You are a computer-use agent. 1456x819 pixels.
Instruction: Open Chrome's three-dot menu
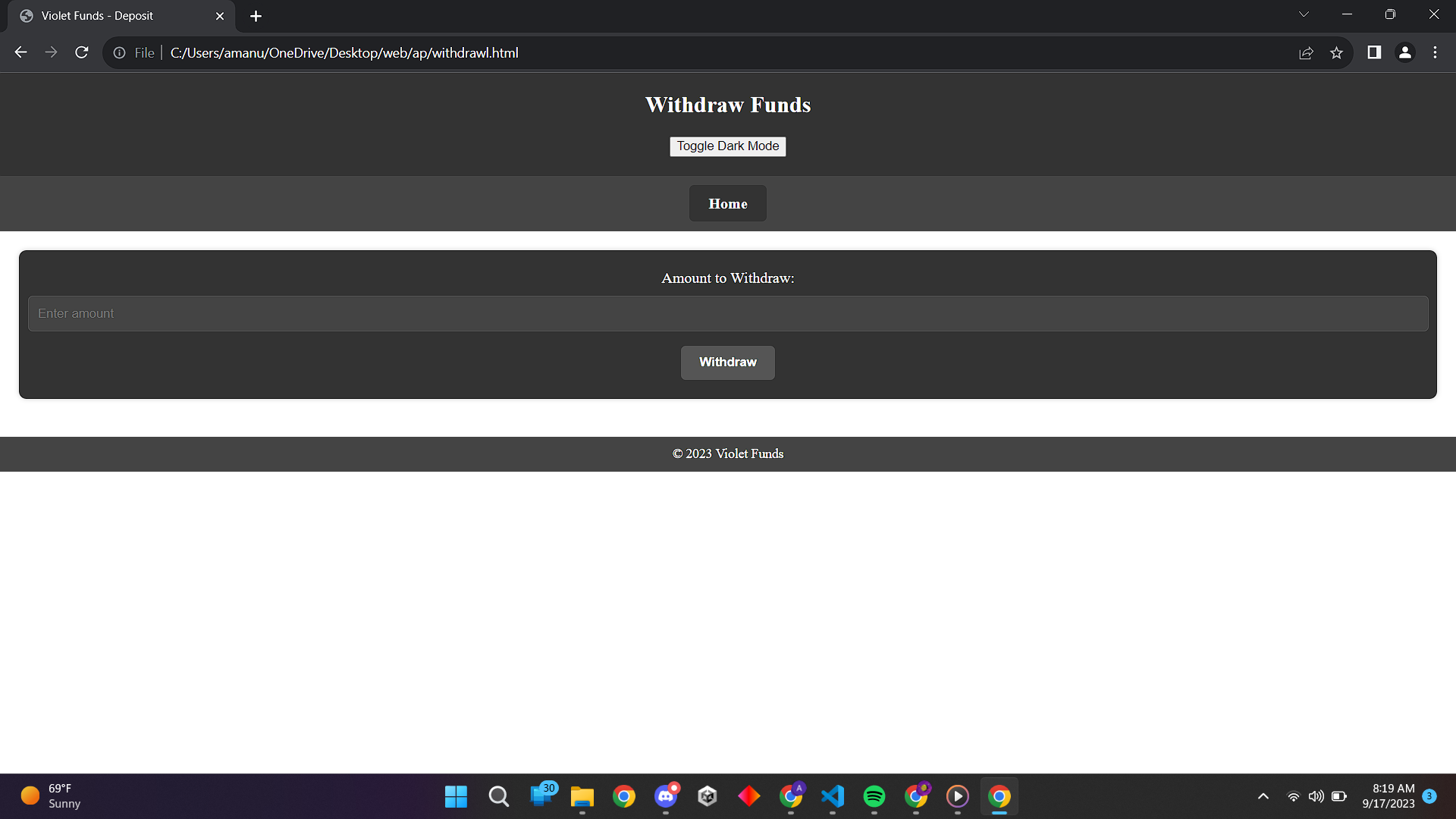pos(1435,52)
